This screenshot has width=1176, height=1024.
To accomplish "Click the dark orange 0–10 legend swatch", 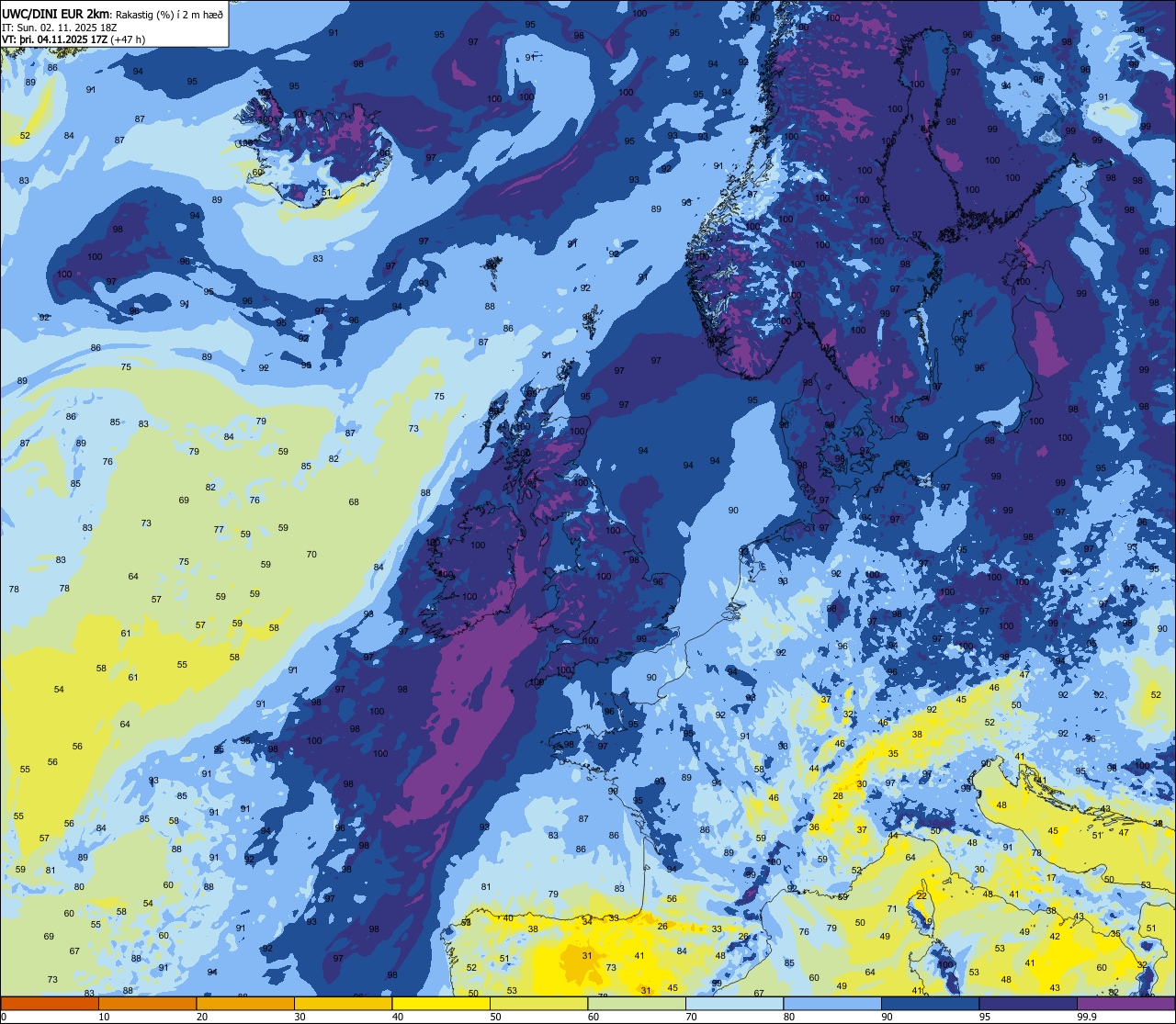I will click(50, 1003).
